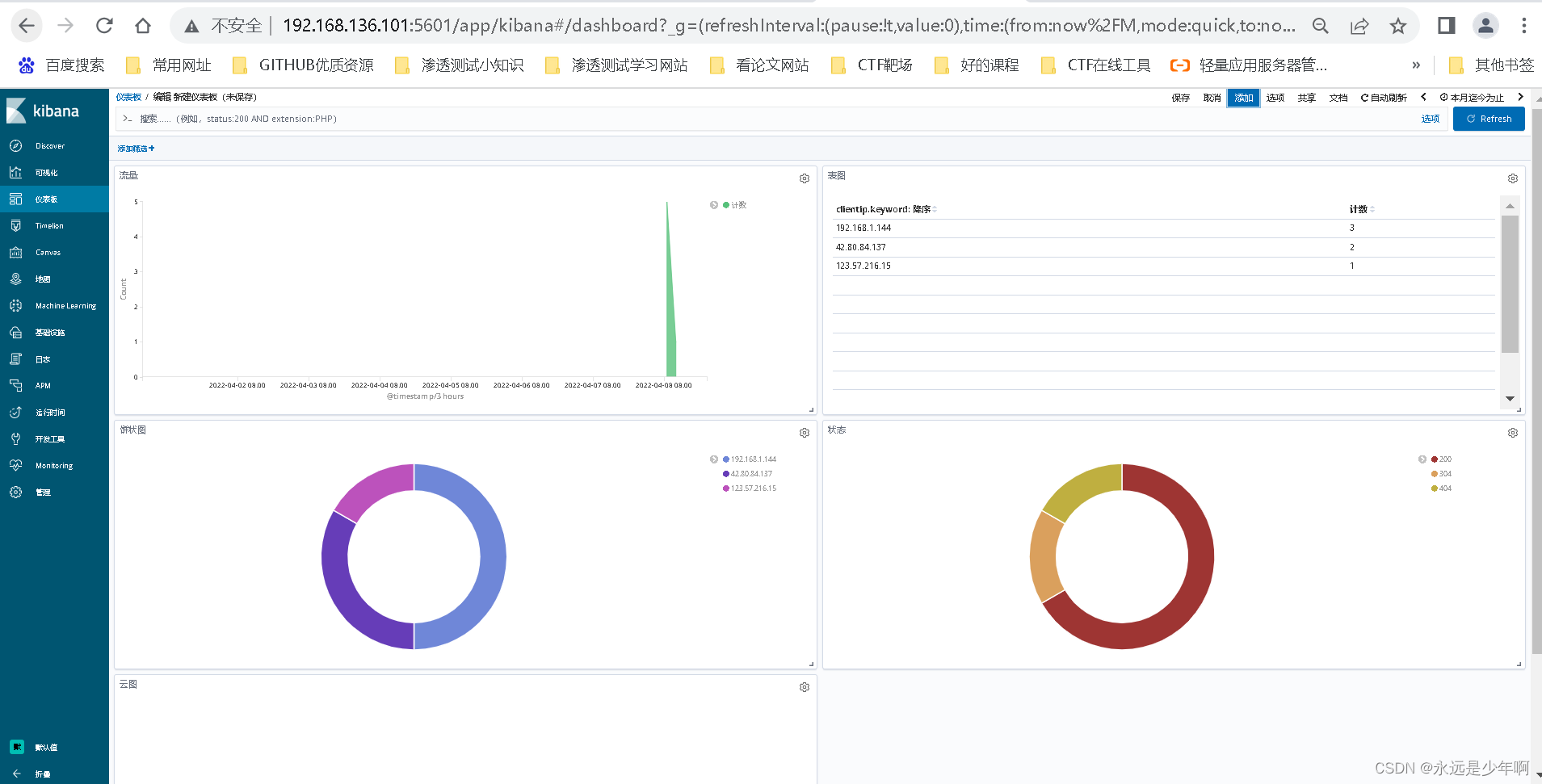Bookmark this page with the star icon
Screen dimensions: 1542x784
pyautogui.click(x=1398, y=26)
